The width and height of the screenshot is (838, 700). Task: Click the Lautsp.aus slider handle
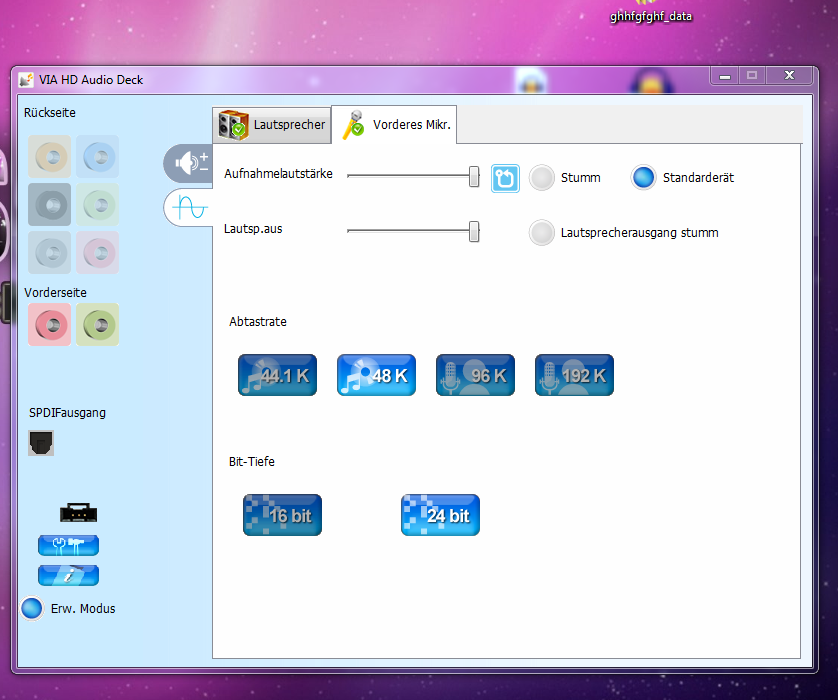point(474,231)
